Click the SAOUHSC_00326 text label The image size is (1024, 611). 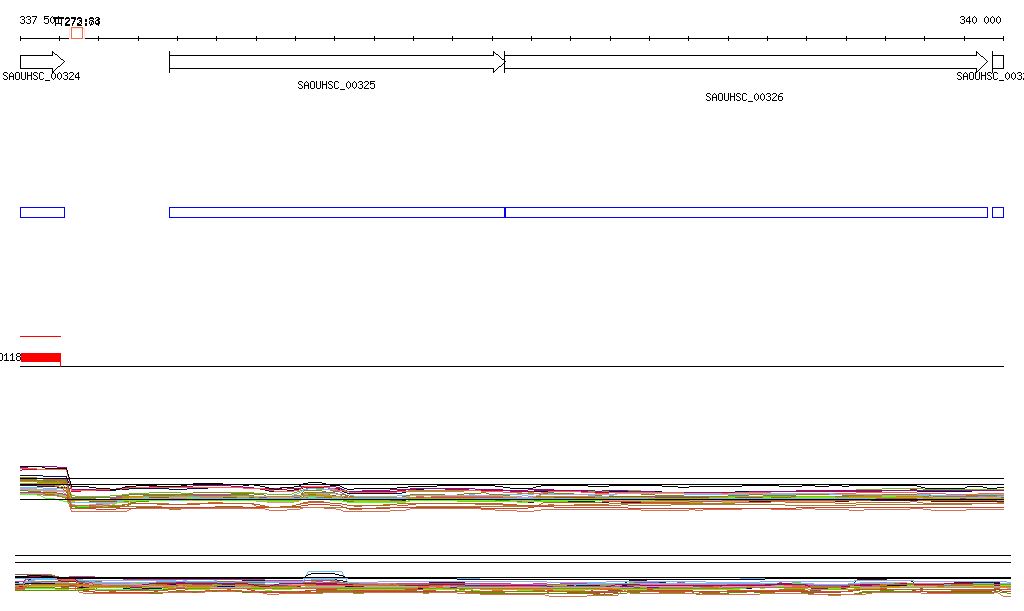pyautogui.click(x=744, y=98)
